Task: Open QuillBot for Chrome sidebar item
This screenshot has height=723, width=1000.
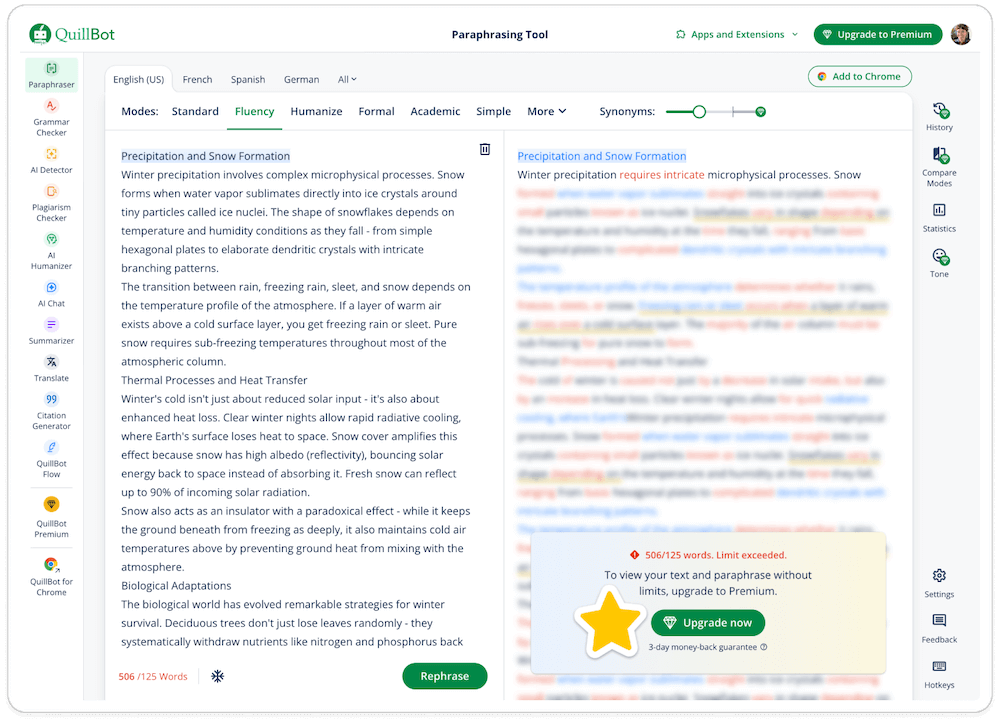Action: [52, 576]
